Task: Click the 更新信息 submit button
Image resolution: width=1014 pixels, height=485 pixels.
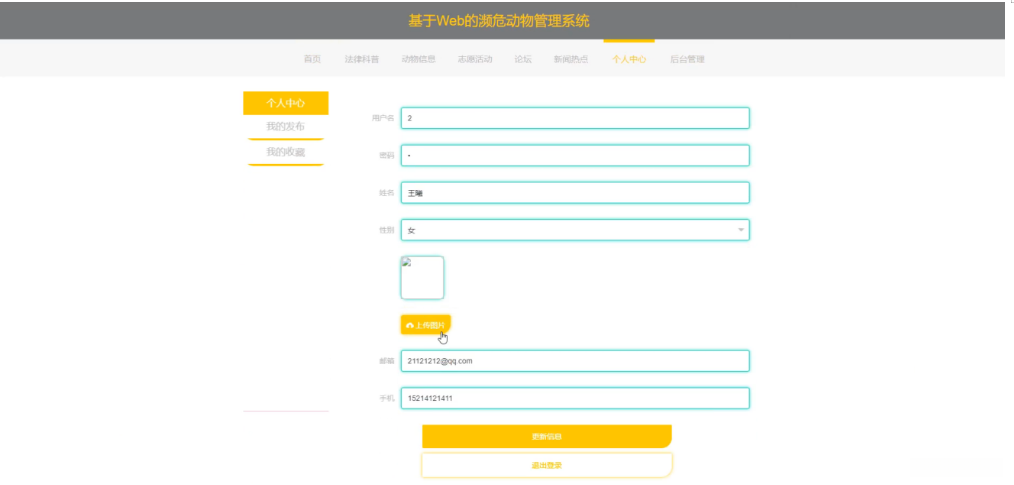Action: pyautogui.click(x=546, y=437)
